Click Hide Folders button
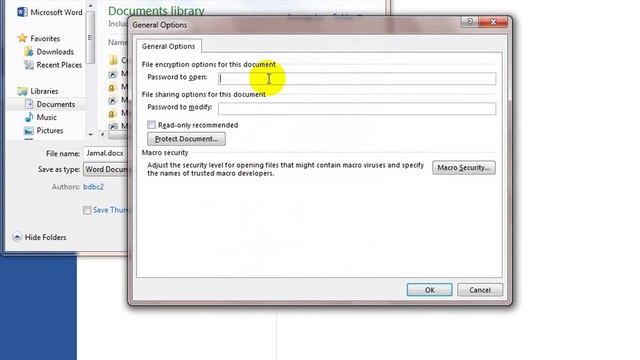Viewport: 640px width, 360px height. pyautogui.click(x=39, y=237)
